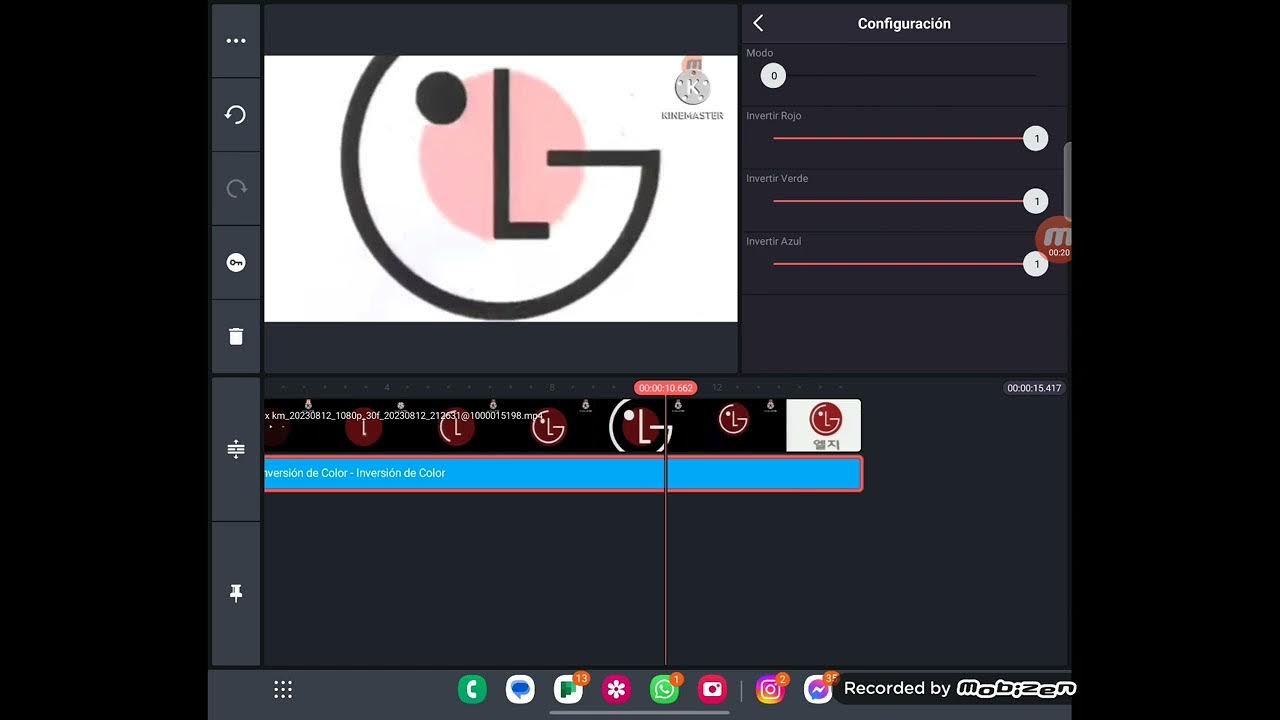The width and height of the screenshot is (1280, 720).
Task: Click the Invertir Azul label
Action: pyautogui.click(x=774, y=241)
